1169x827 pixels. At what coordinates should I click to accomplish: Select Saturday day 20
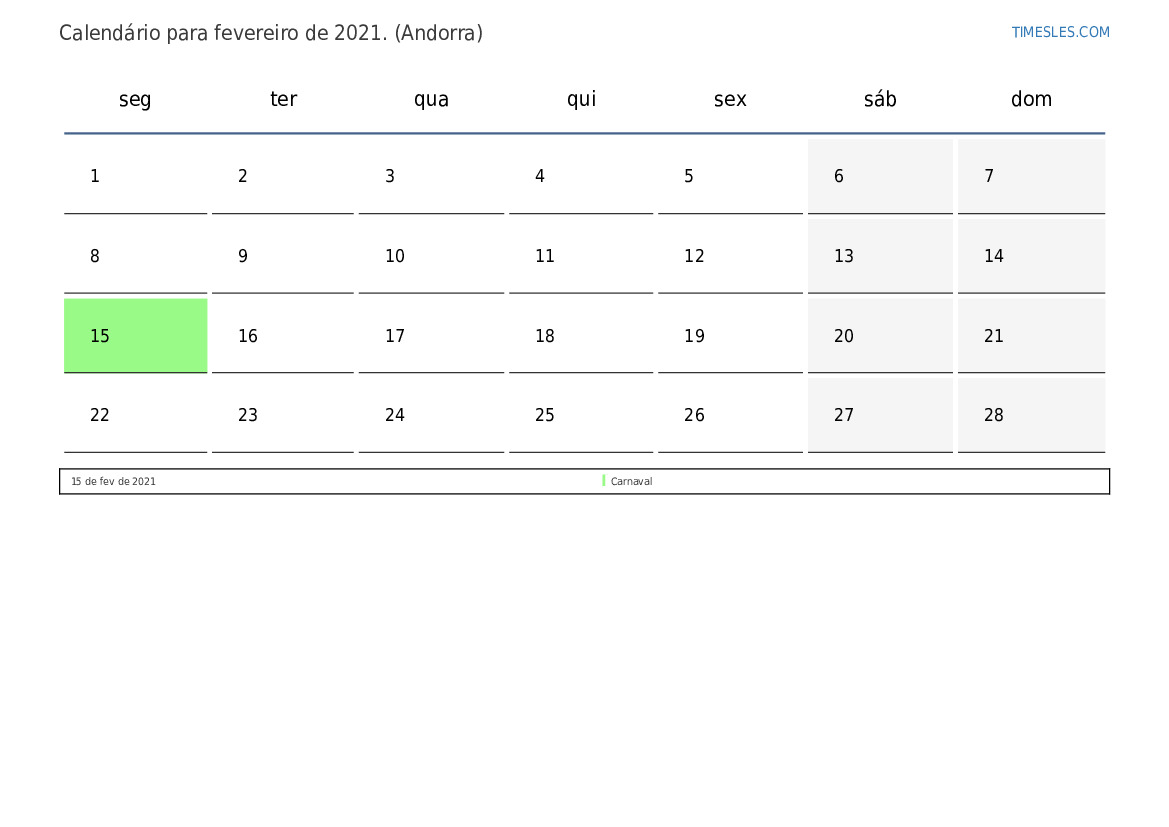click(x=880, y=336)
